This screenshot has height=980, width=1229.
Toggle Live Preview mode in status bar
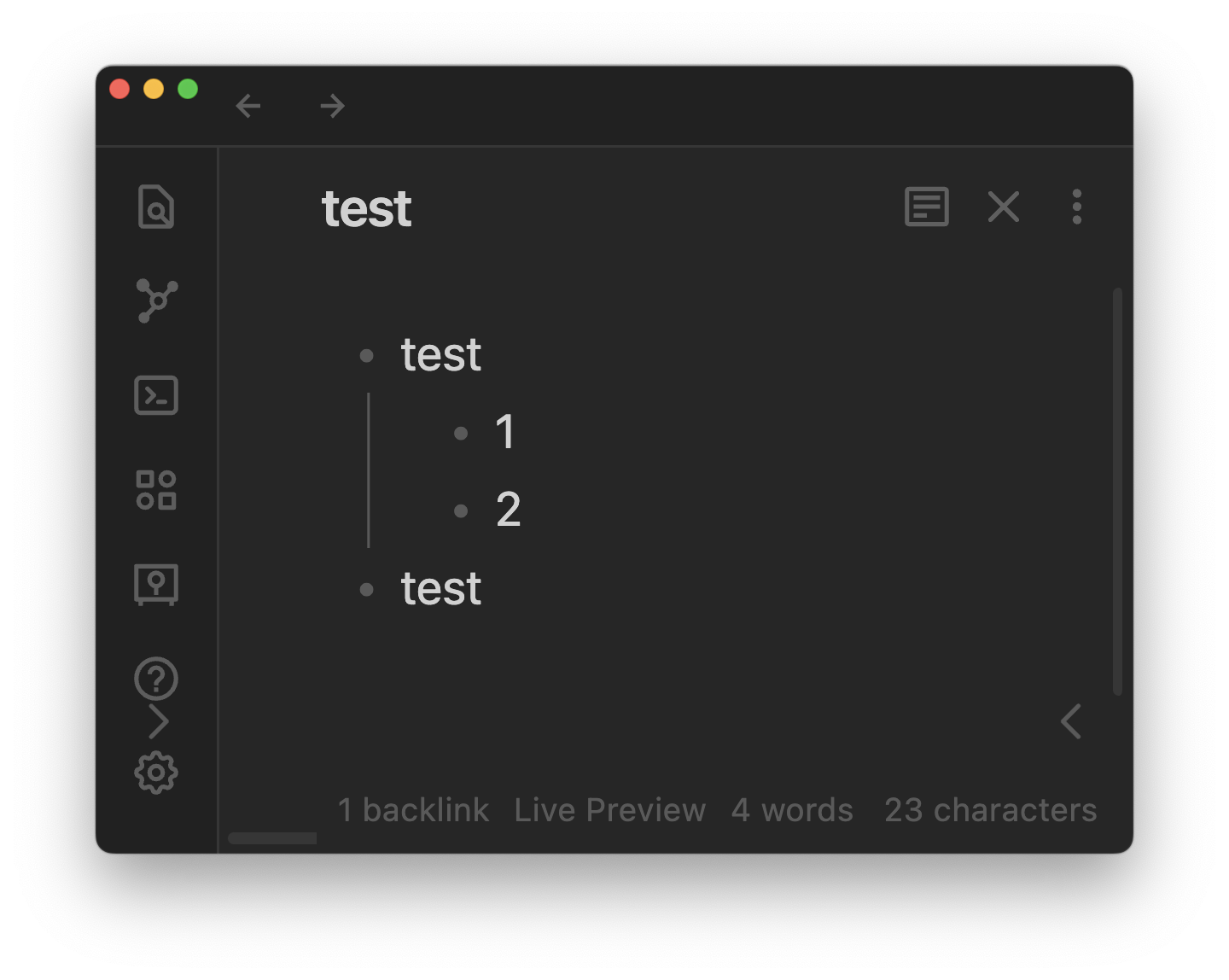point(609,809)
